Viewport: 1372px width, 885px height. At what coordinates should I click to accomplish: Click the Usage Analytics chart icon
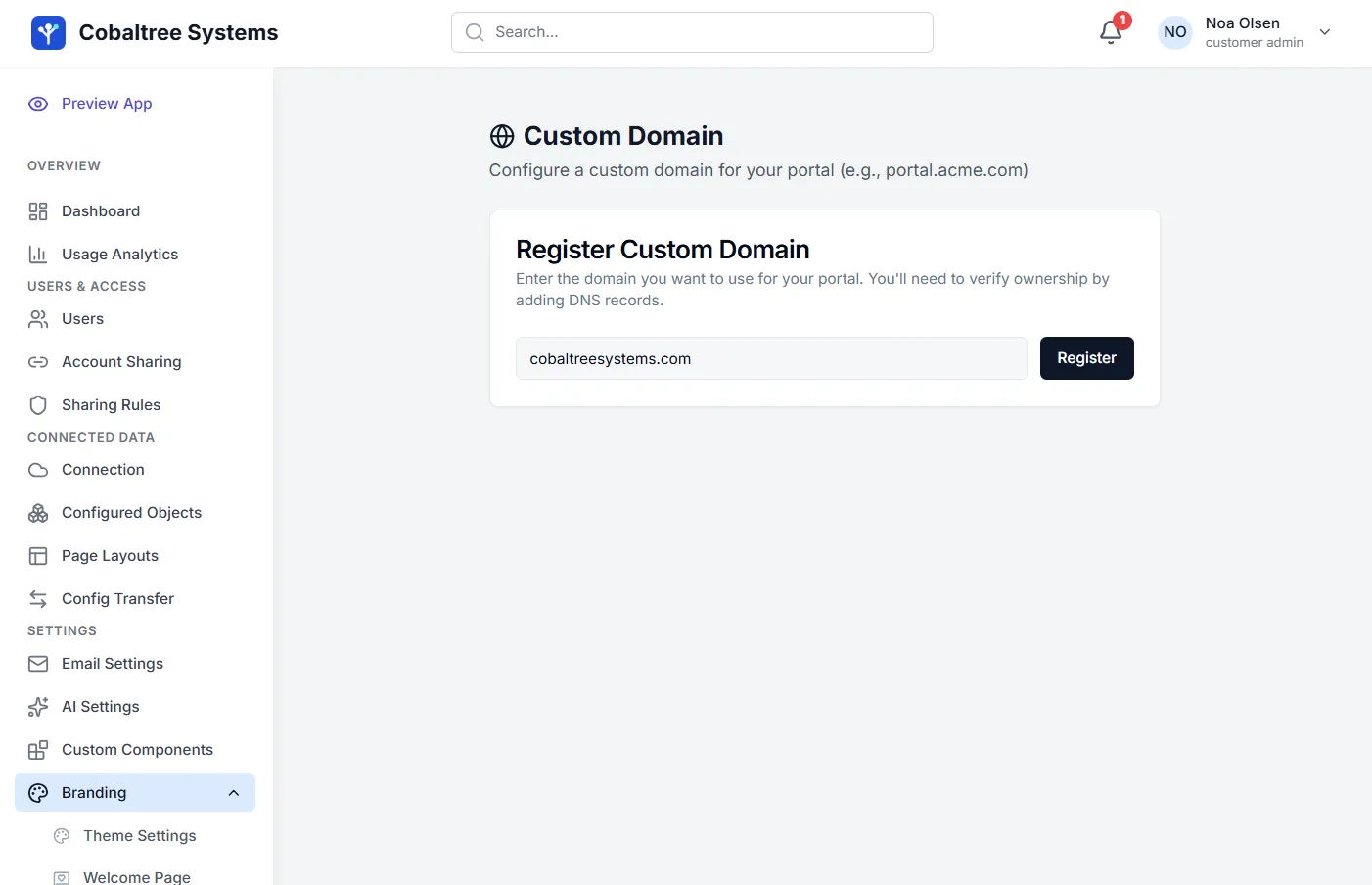click(x=38, y=255)
